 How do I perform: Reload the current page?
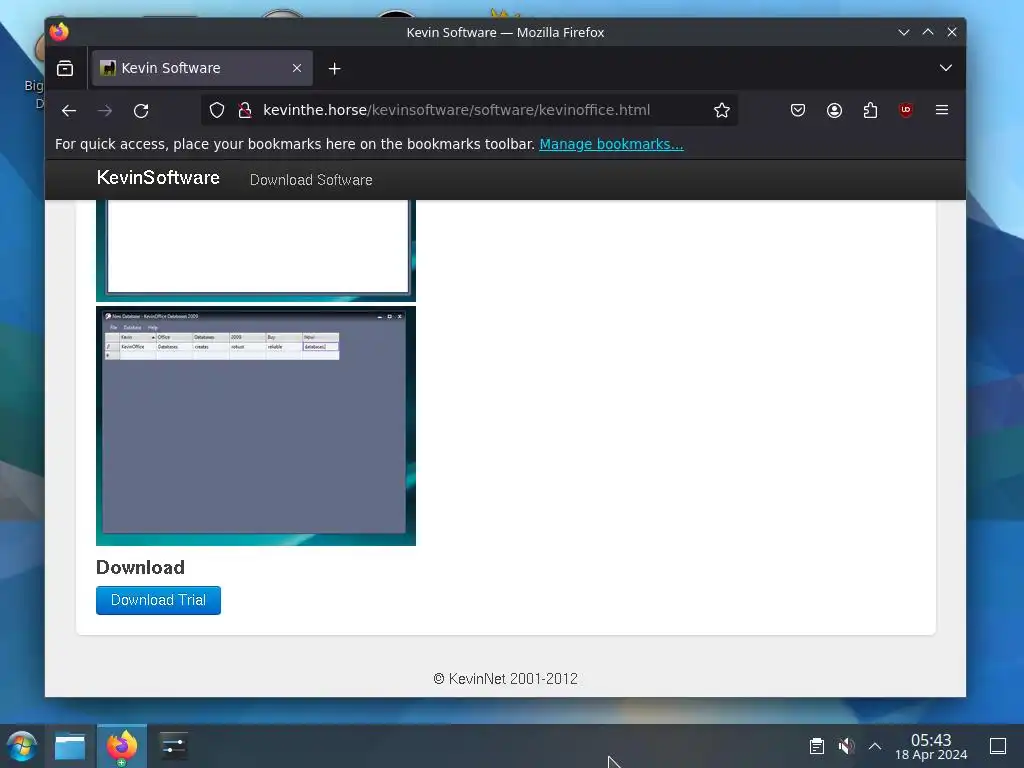[141, 110]
